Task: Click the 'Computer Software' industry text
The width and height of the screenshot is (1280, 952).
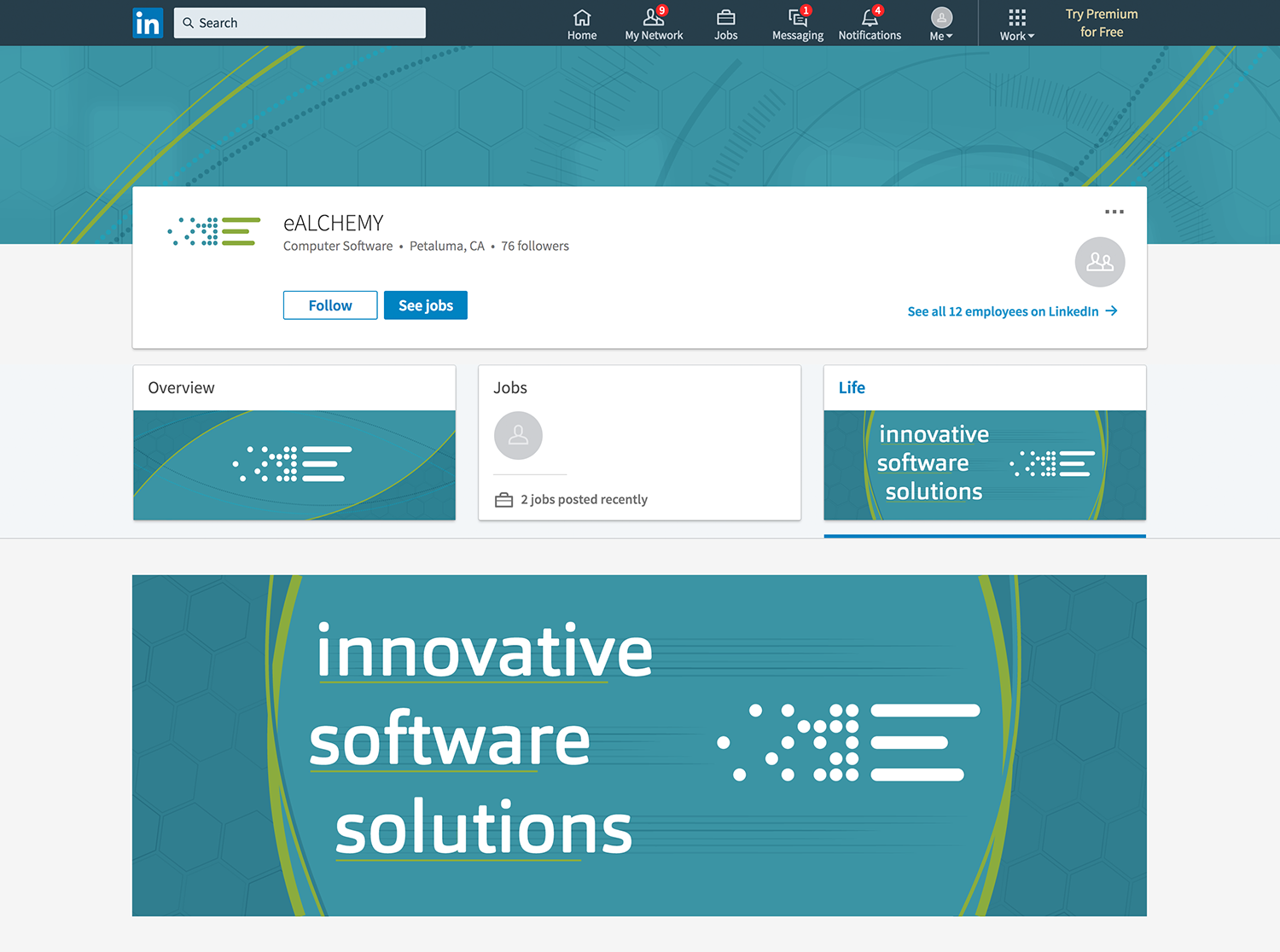Action: coord(338,246)
